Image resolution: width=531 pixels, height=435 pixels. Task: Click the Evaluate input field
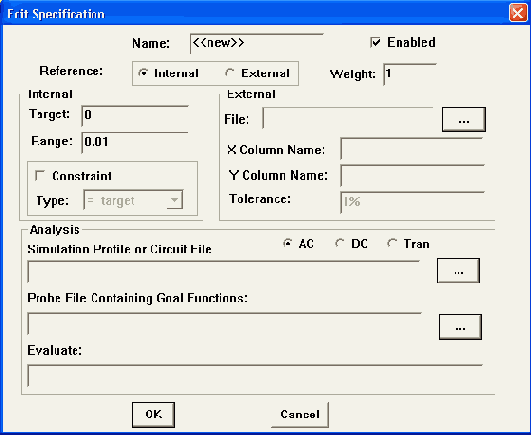255,375
